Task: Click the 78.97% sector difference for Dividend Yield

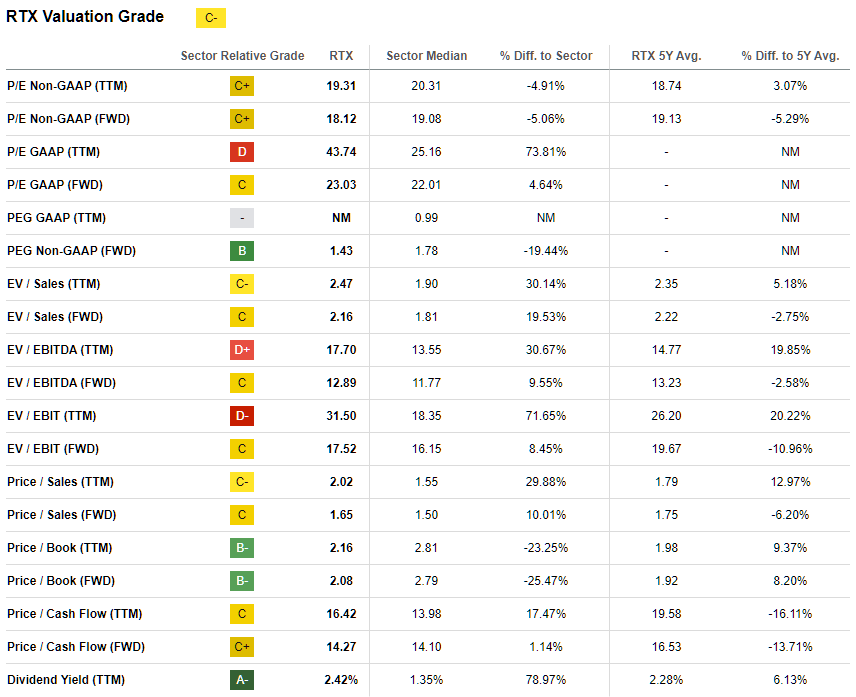Action: [x=546, y=680]
